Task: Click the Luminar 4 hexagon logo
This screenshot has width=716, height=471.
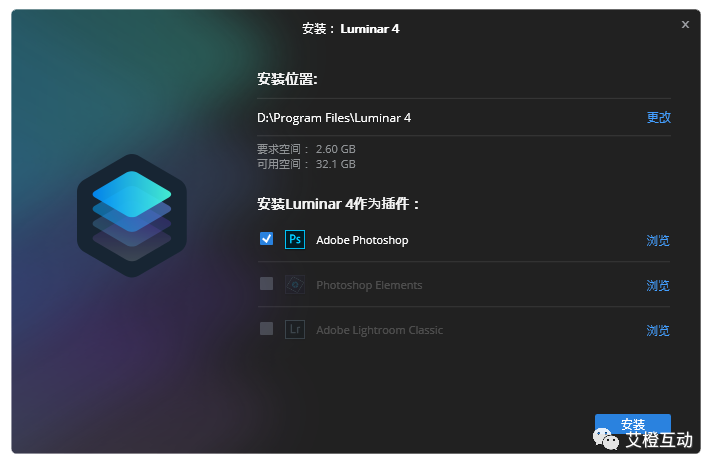Action: (x=132, y=216)
